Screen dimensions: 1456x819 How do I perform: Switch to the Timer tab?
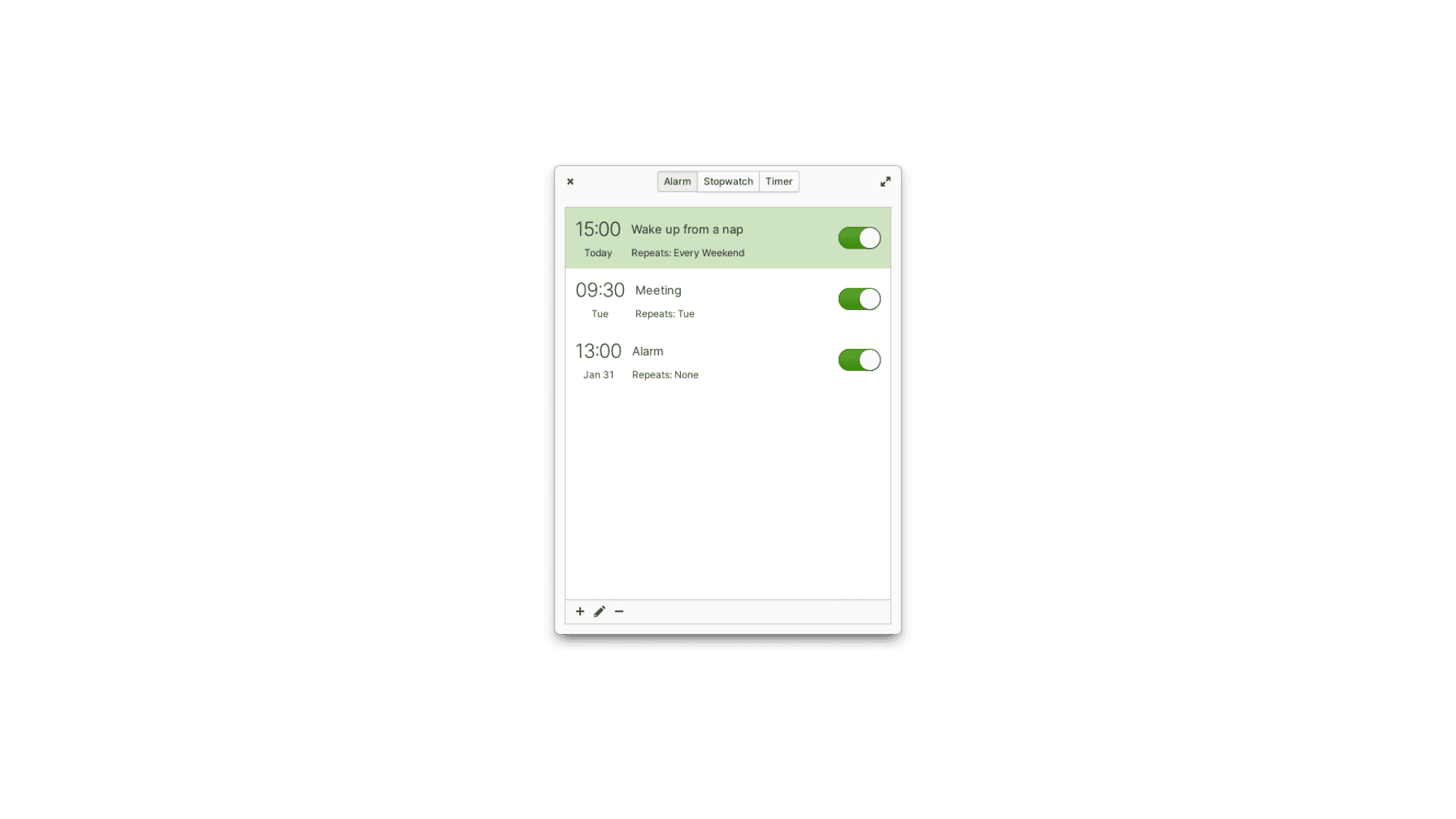pos(779,181)
